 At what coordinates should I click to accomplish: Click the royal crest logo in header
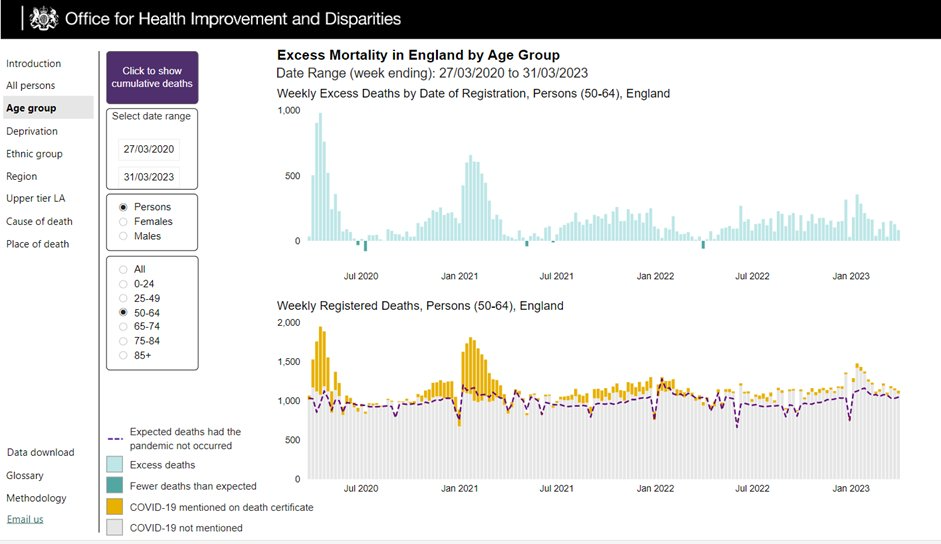click(44, 19)
